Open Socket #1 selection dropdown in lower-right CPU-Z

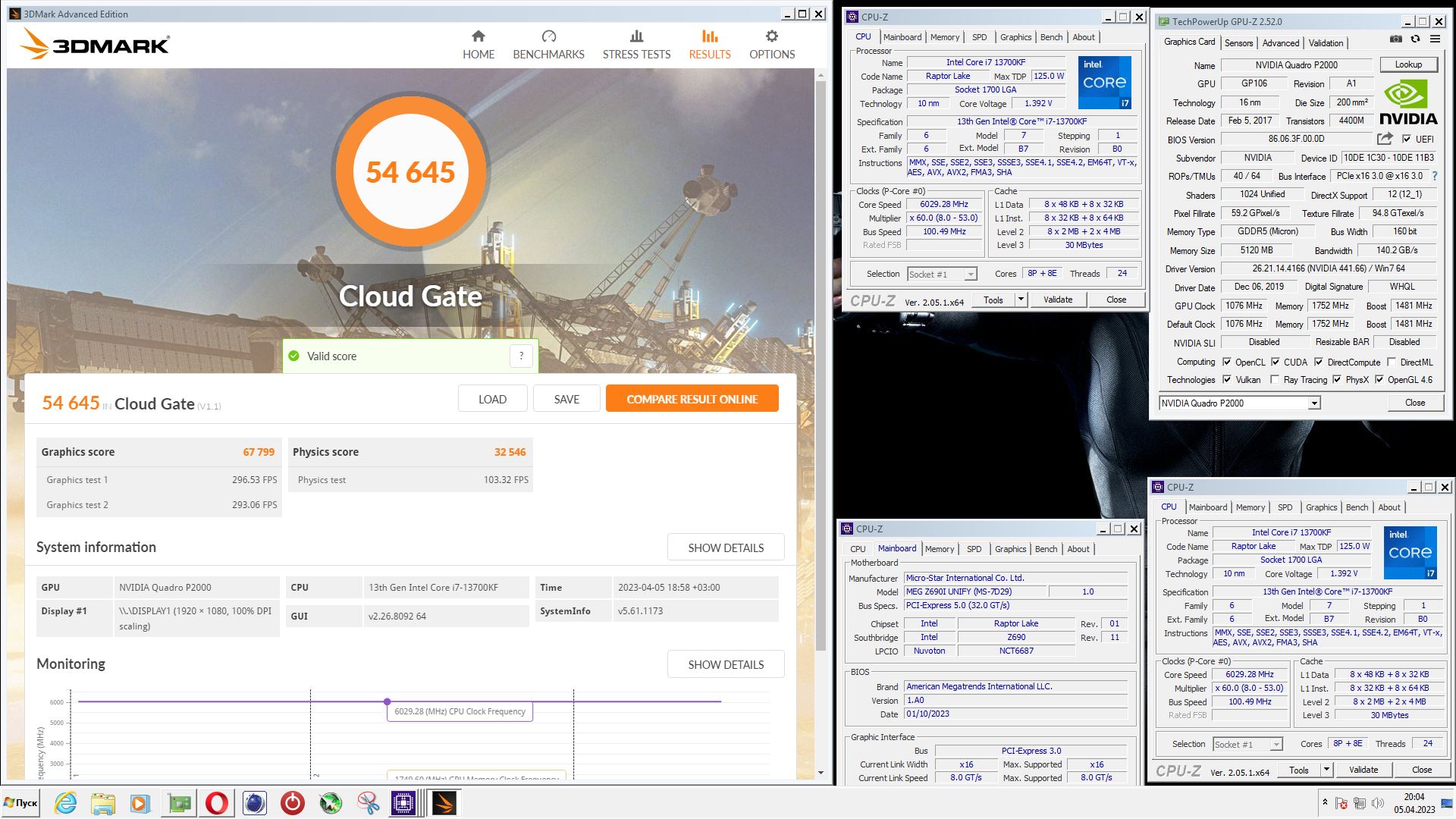pos(1247,744)
